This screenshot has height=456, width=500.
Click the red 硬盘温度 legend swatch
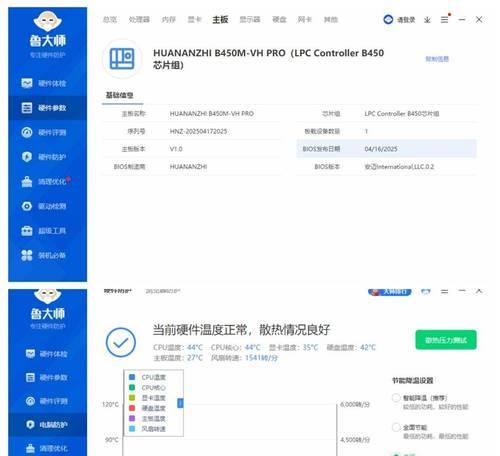pos(132,408)
